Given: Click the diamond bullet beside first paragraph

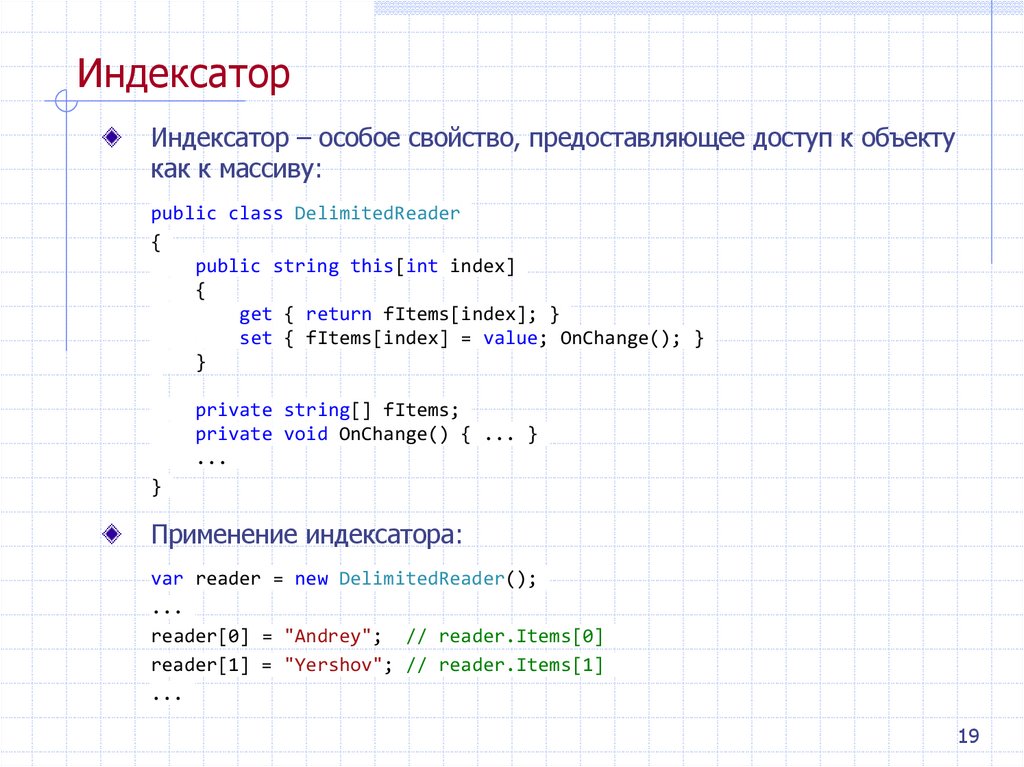Looking at the screenshot, I should coord(113,135).
